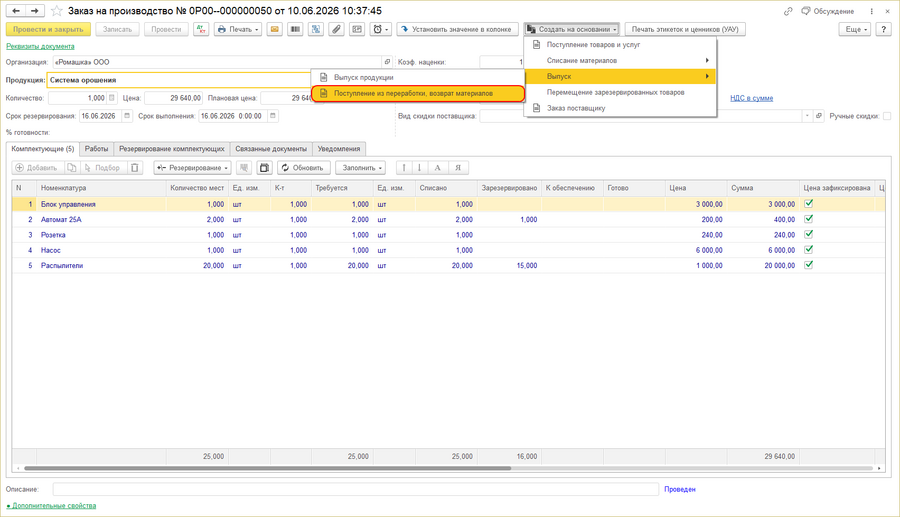Copy link to the document via chain icon
Viewport: 900px width, 517px height.
tap(788, 11)
